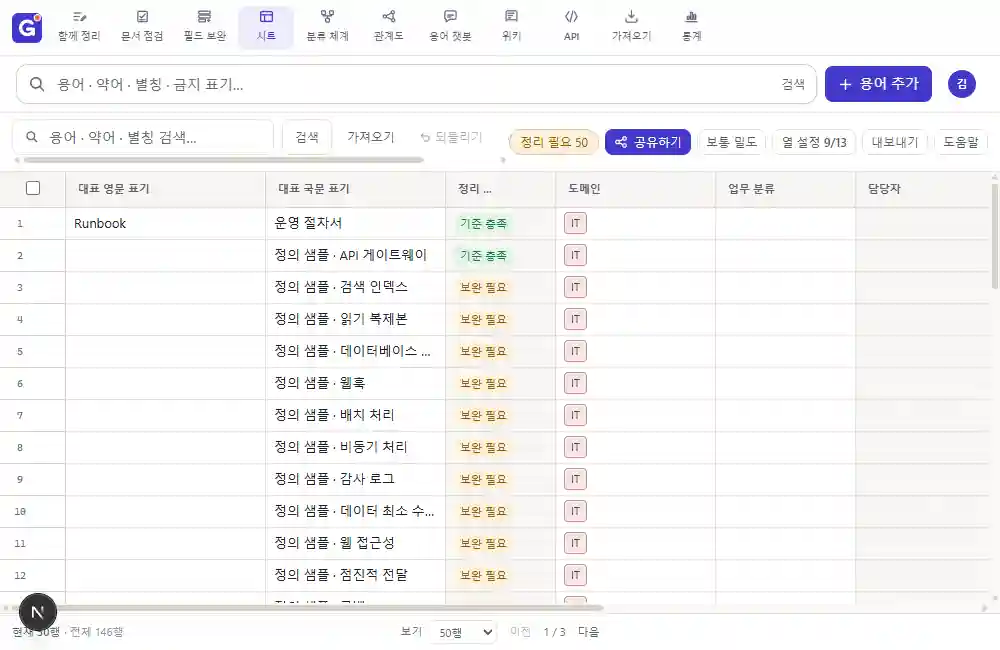This screenshot has height=650, width=1000.
Task: Click the 정리 필요 50 filter chip
Action: (x=554, y=142)
